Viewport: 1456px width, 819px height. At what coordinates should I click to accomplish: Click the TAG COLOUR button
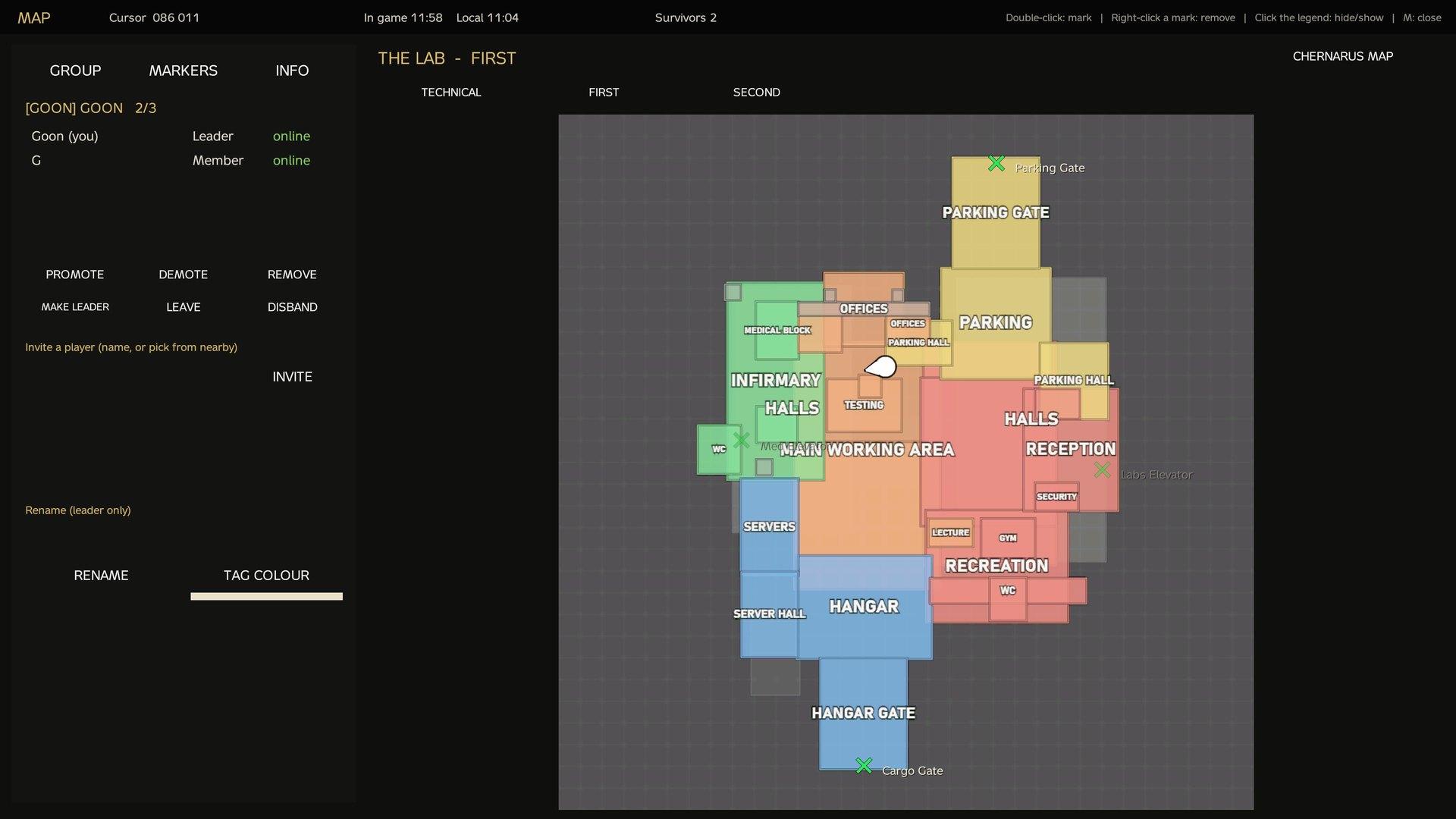[266, 576]
